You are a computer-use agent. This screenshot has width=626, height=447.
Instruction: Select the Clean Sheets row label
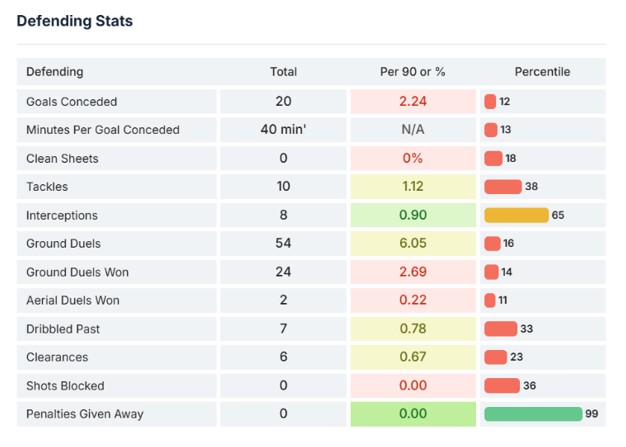(x=62, y=158)
